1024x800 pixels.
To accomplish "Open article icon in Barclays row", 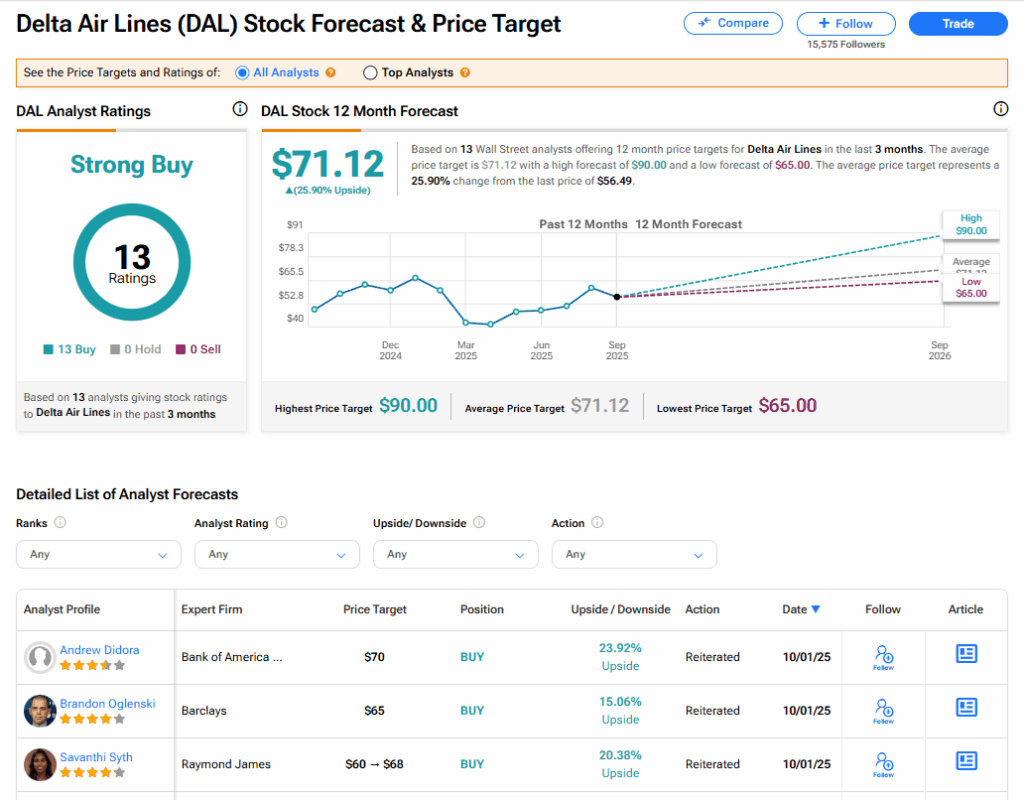I will (966, 709).
